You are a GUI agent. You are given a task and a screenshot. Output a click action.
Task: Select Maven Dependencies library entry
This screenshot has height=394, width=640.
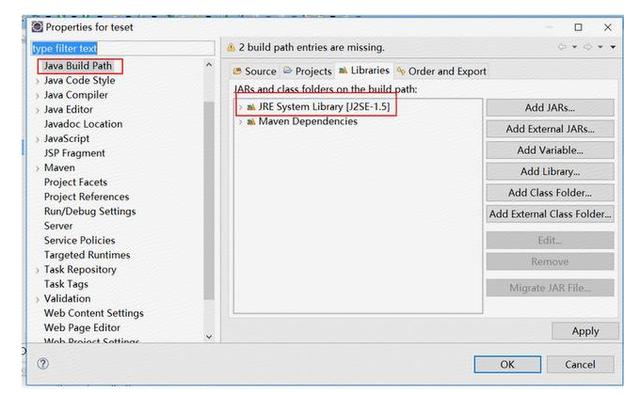click(x=308, y=122)
